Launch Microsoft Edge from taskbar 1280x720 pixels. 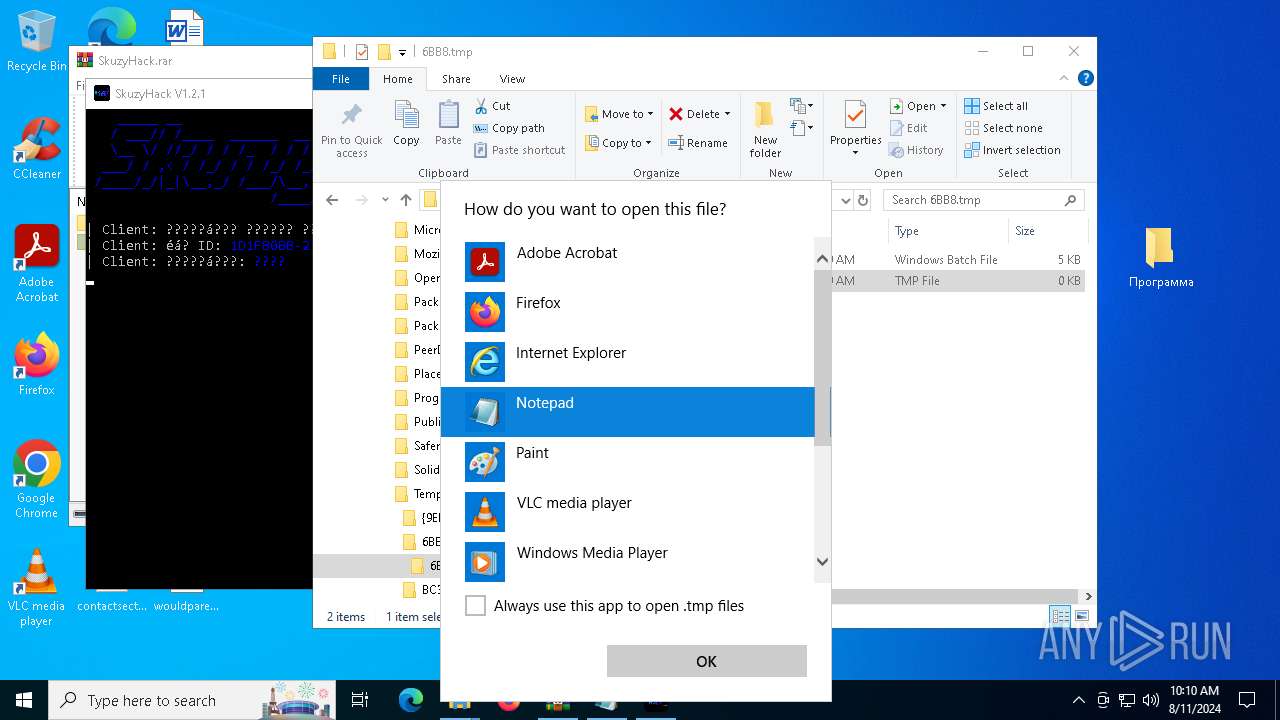point(411,700)
